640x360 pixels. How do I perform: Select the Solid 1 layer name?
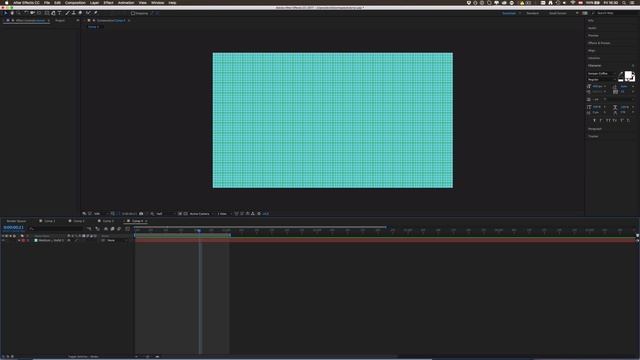51,240
